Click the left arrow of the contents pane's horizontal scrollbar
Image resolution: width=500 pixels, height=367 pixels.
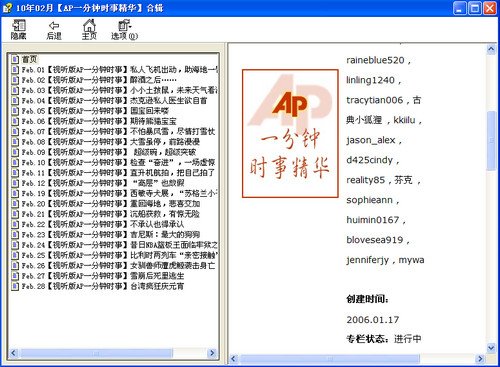pyautogui.click(x=13, y=353)
